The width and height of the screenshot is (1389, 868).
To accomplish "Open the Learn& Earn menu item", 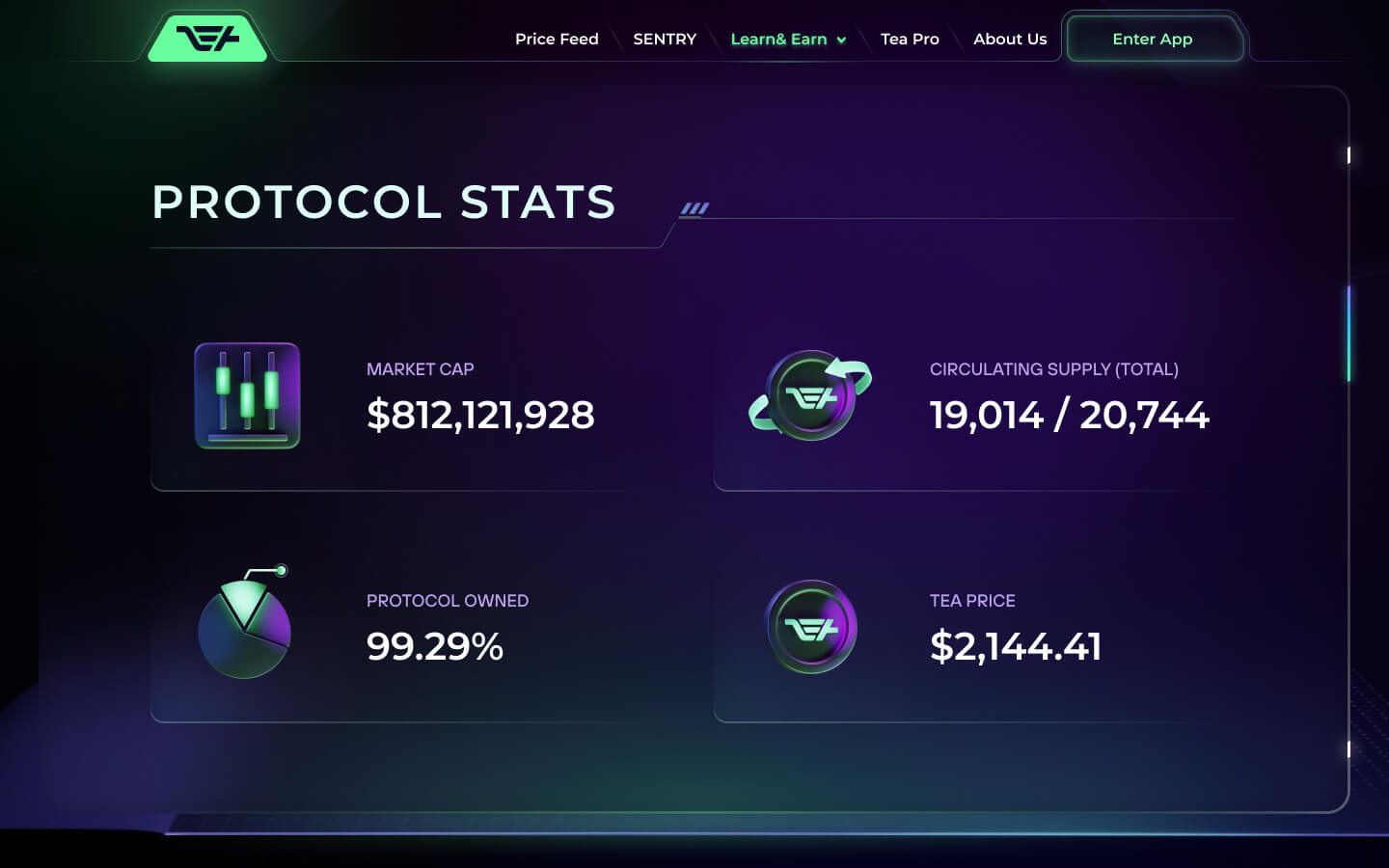I will 777,40.
